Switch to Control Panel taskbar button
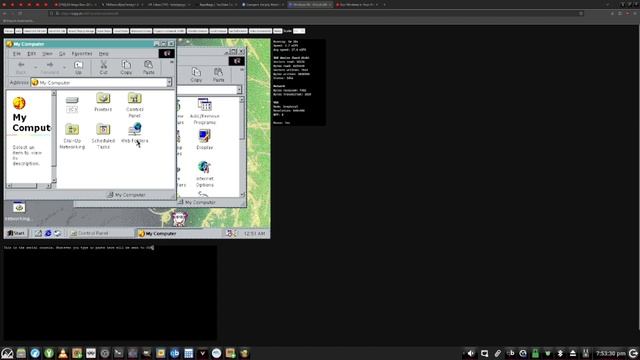 pos(101,233)
